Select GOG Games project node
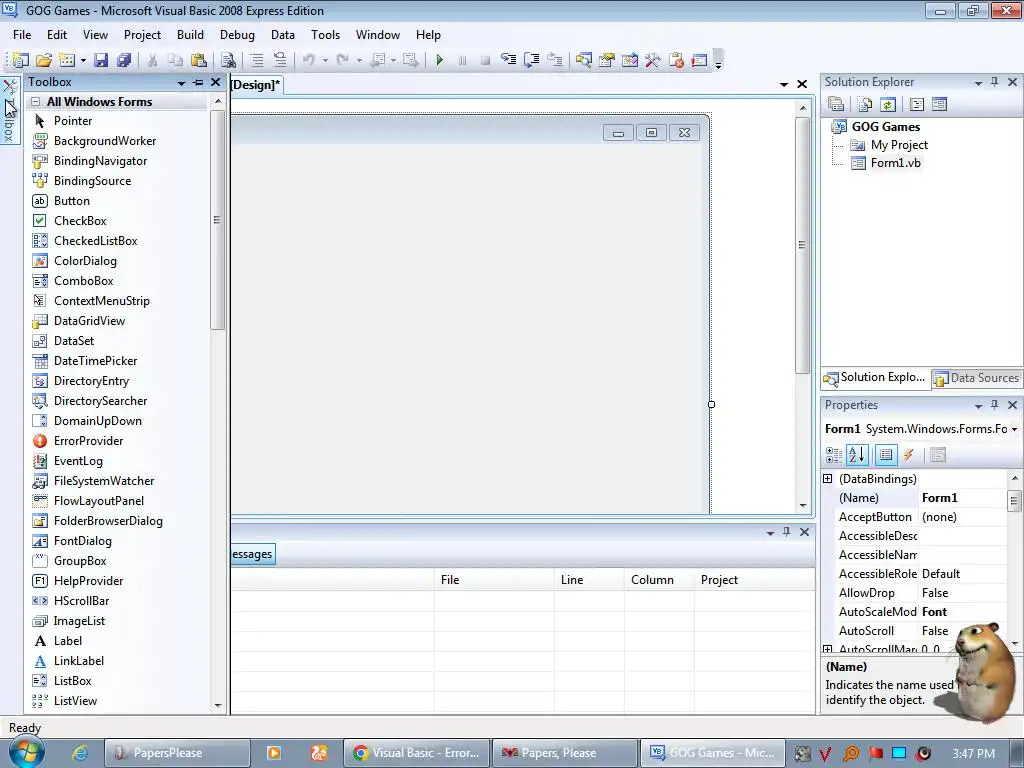This screenshot has width=1024, height=768. [x=886, y=127]
